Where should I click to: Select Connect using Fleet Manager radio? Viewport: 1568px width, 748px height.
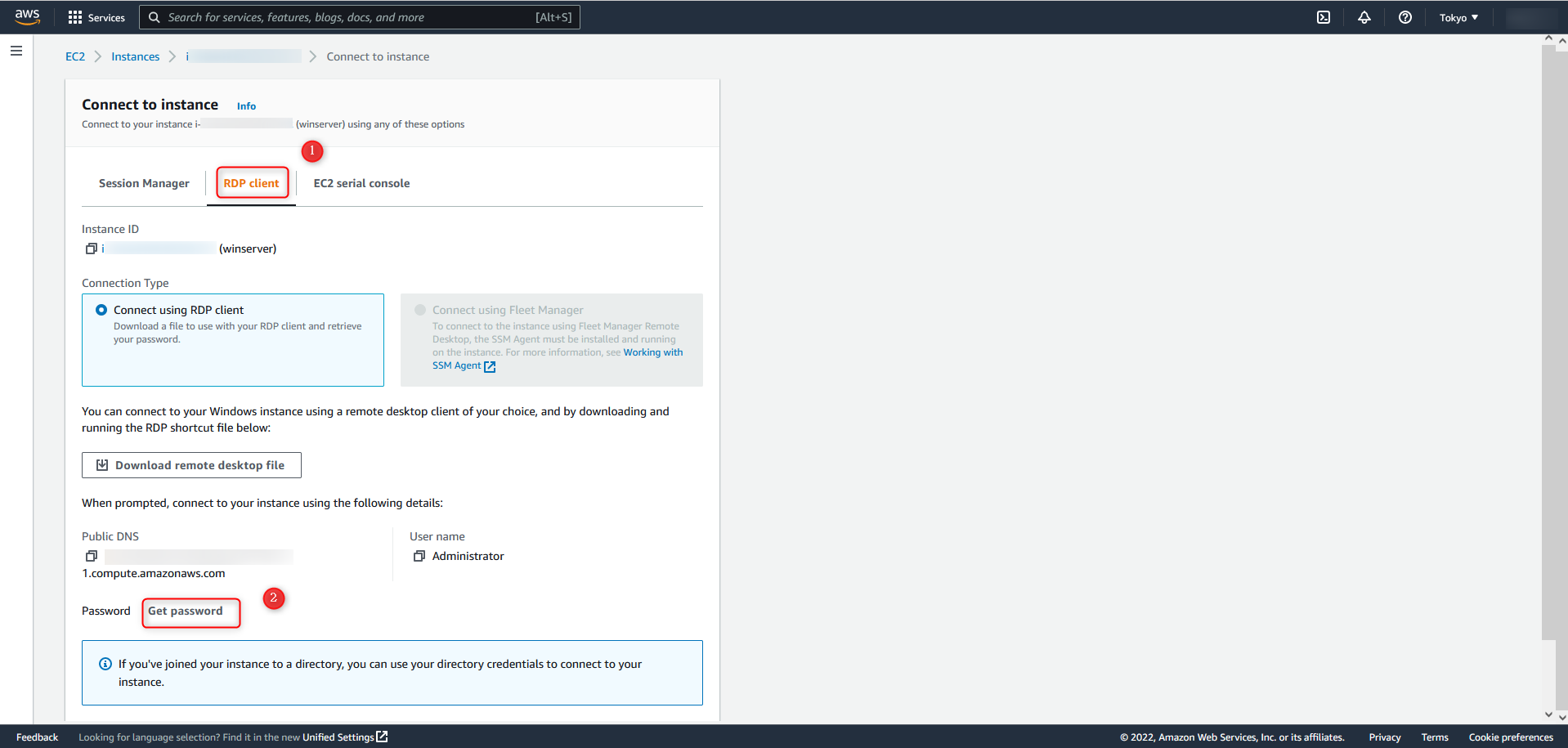(x=420, y=310)
